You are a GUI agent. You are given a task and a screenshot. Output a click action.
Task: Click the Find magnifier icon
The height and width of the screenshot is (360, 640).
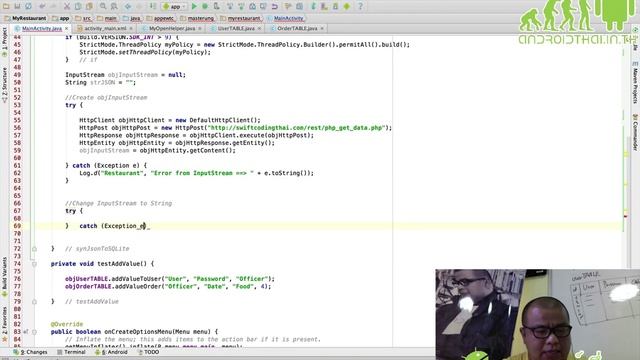click(103, 6)
